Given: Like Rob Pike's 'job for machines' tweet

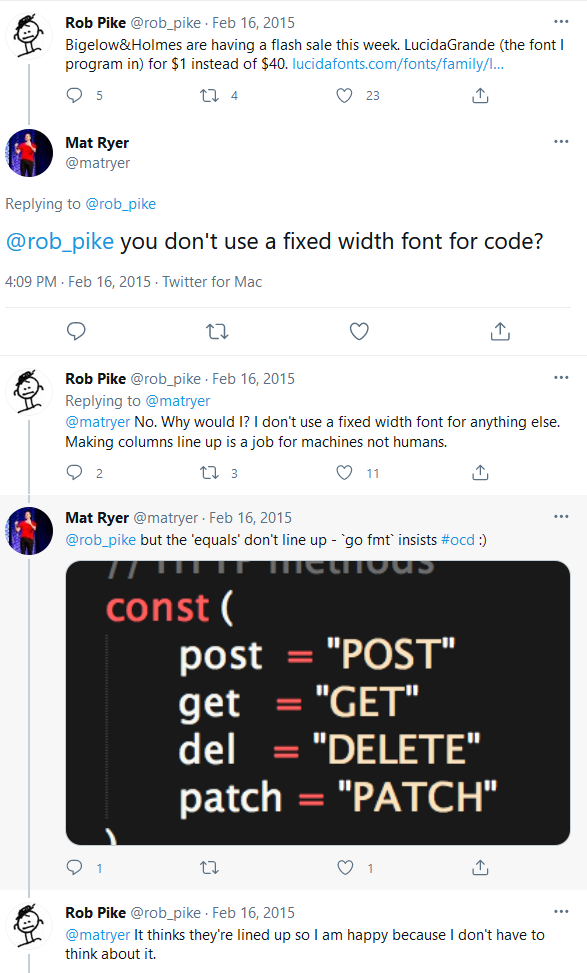Looking at the screenshot, I should (344, 473).
